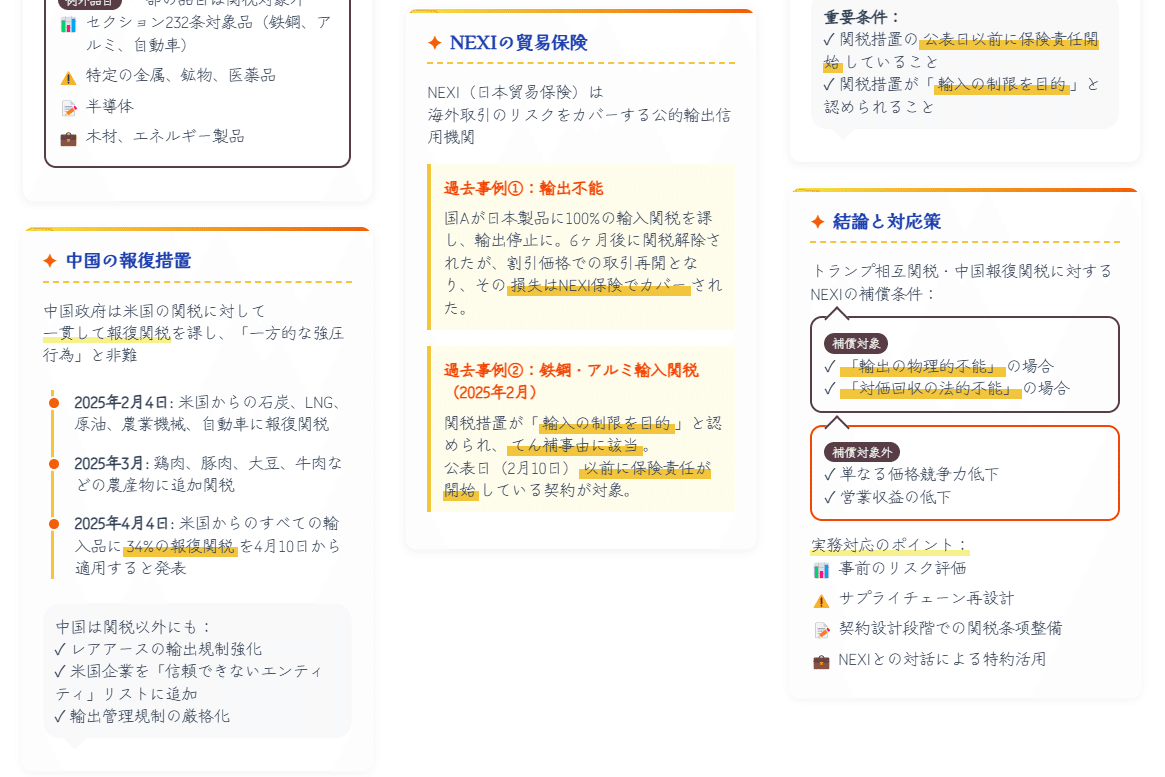Click the 実務対応のポイント: label
Image resolution: width=1165 pixels, height=777 pixels.
[x=890, y=545]
